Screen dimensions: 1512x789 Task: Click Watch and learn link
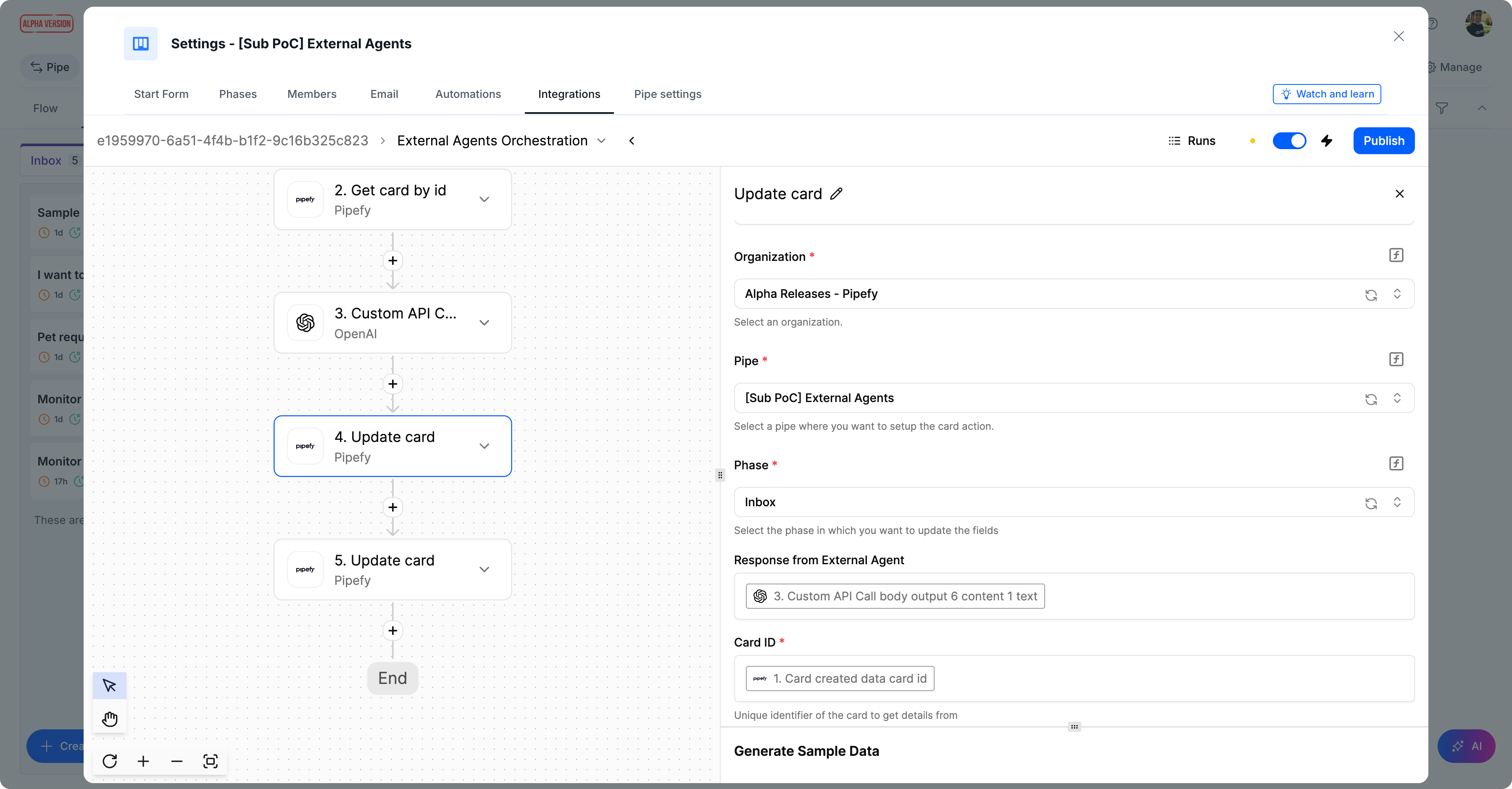pyautogui.click(x=1327, y=94)
